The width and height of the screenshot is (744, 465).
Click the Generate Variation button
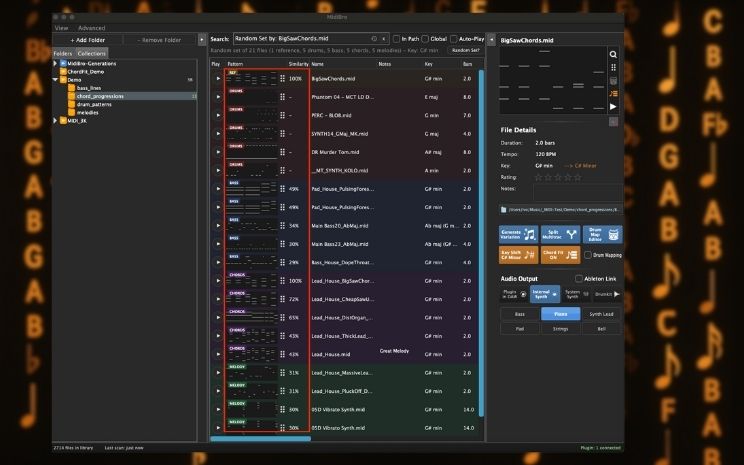coord(519,234)
